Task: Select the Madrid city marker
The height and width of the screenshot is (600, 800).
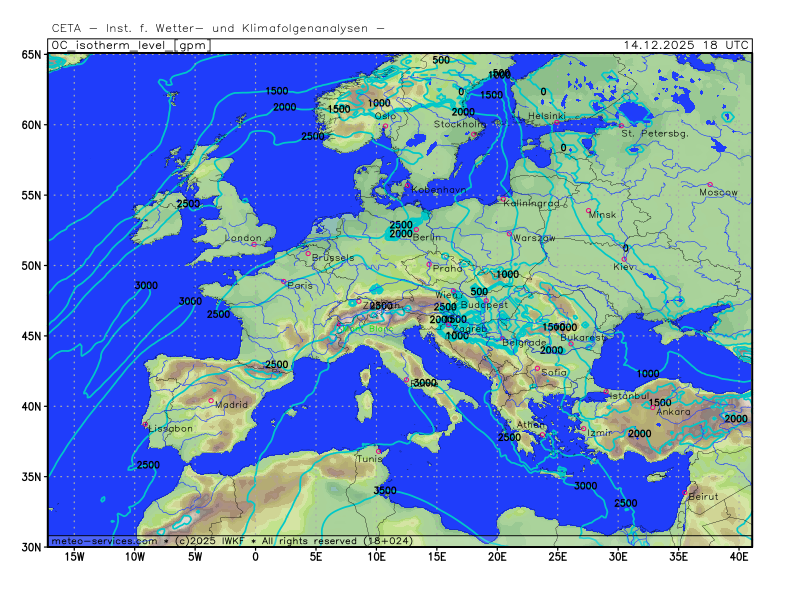Action: pos(211,401)
